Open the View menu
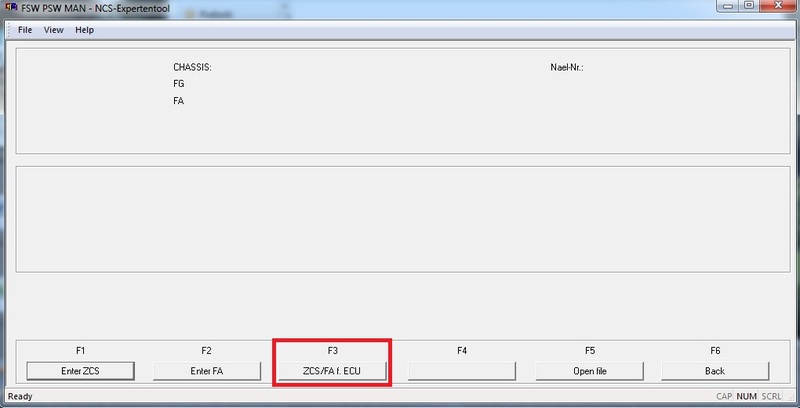This screenshot has width=800, height=408. pos(54,30)
